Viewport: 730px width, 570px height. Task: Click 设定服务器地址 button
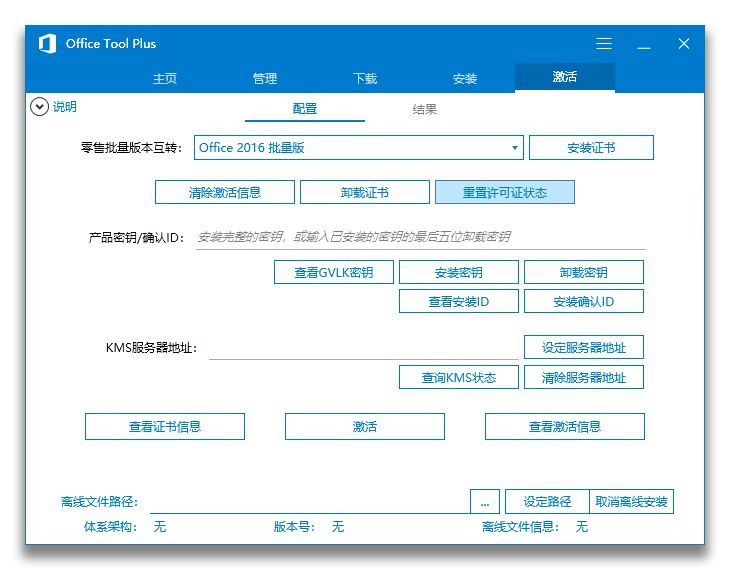(584, 347)
